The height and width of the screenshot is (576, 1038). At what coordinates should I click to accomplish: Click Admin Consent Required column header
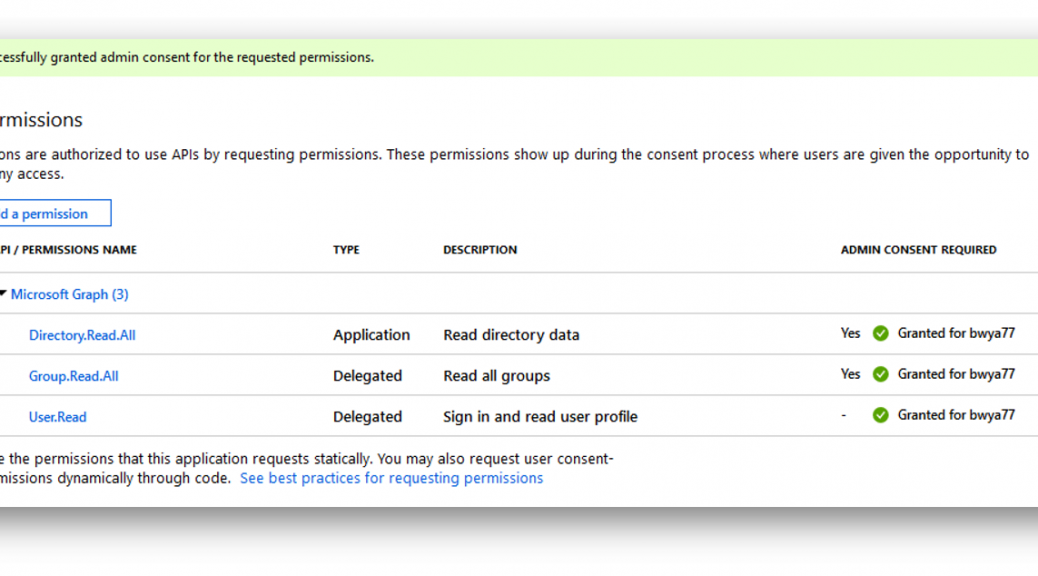(918, 250)
